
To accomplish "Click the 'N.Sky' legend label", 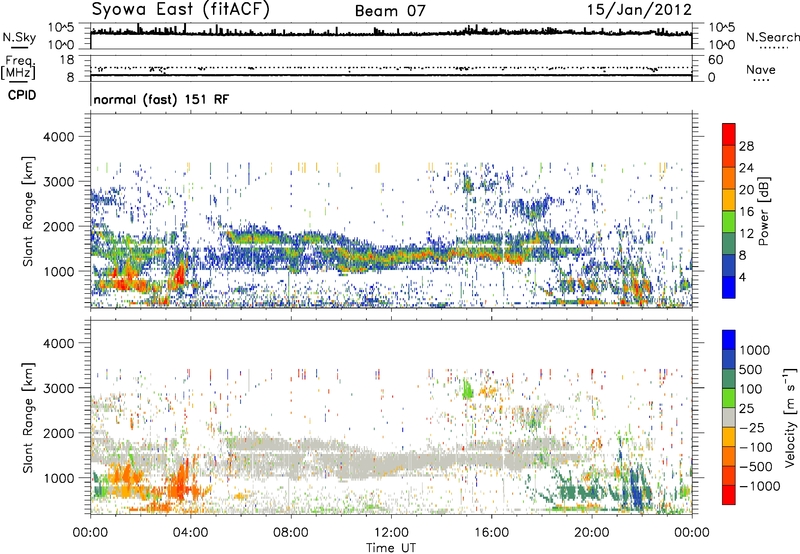I will 19,37.
